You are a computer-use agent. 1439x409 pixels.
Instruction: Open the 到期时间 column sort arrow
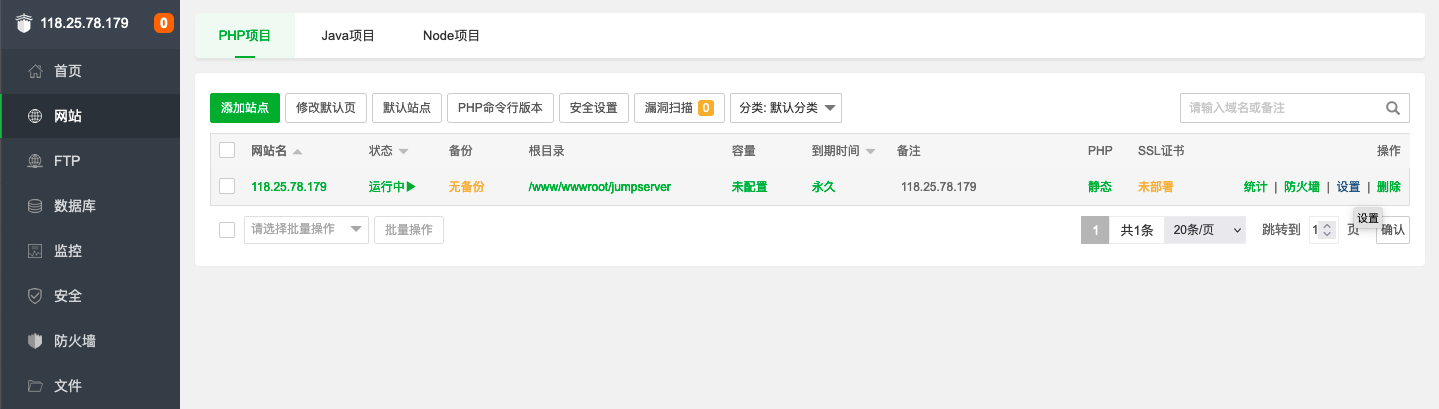[x=870, y=151]
